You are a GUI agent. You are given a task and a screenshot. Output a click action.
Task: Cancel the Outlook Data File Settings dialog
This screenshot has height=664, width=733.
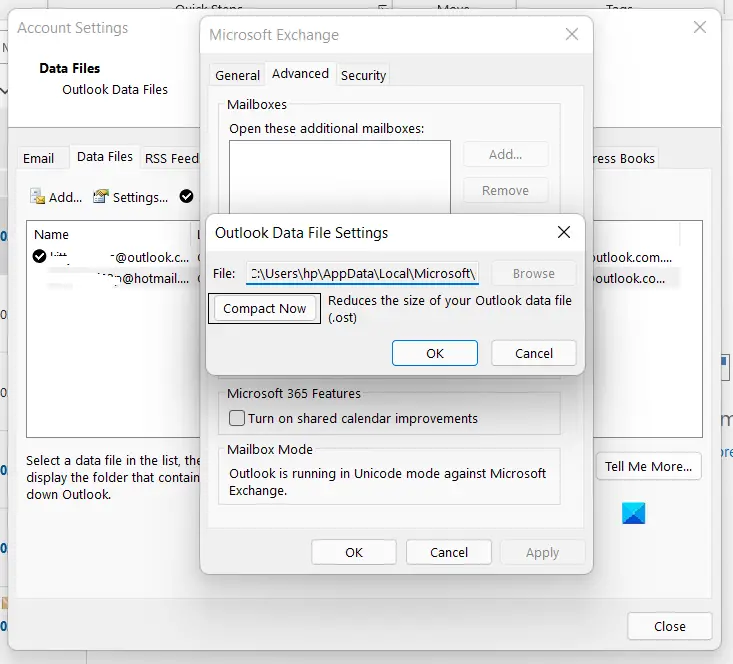533,353
